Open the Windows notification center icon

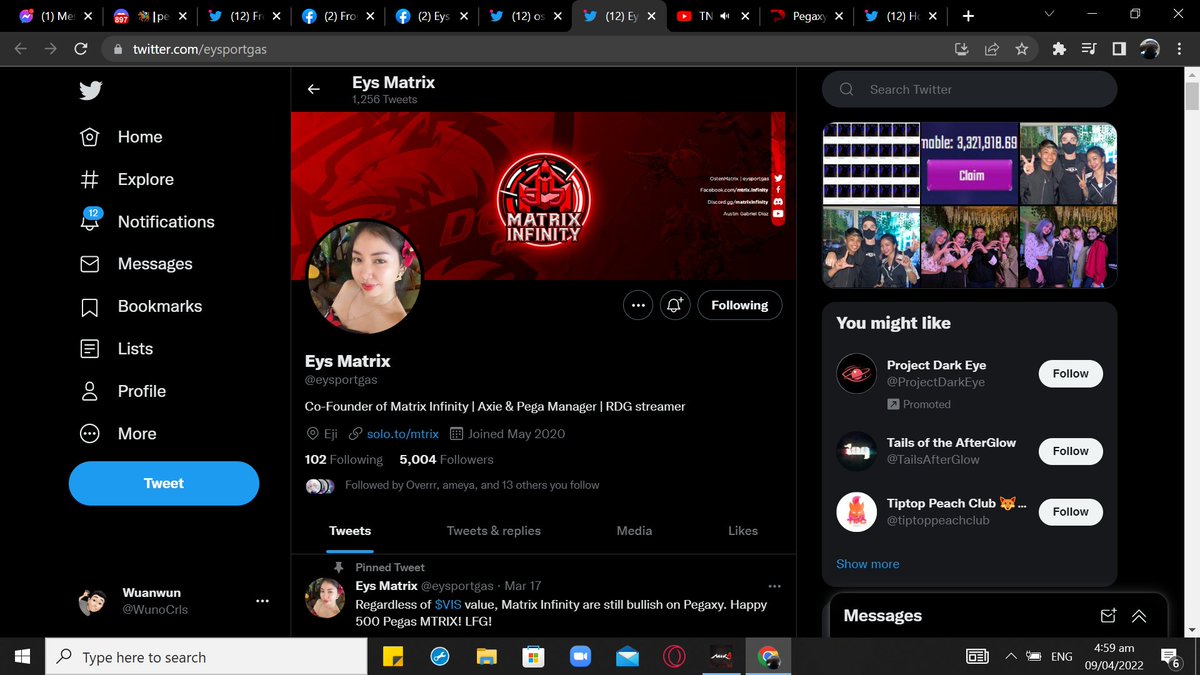click(x=1169, y=657)
